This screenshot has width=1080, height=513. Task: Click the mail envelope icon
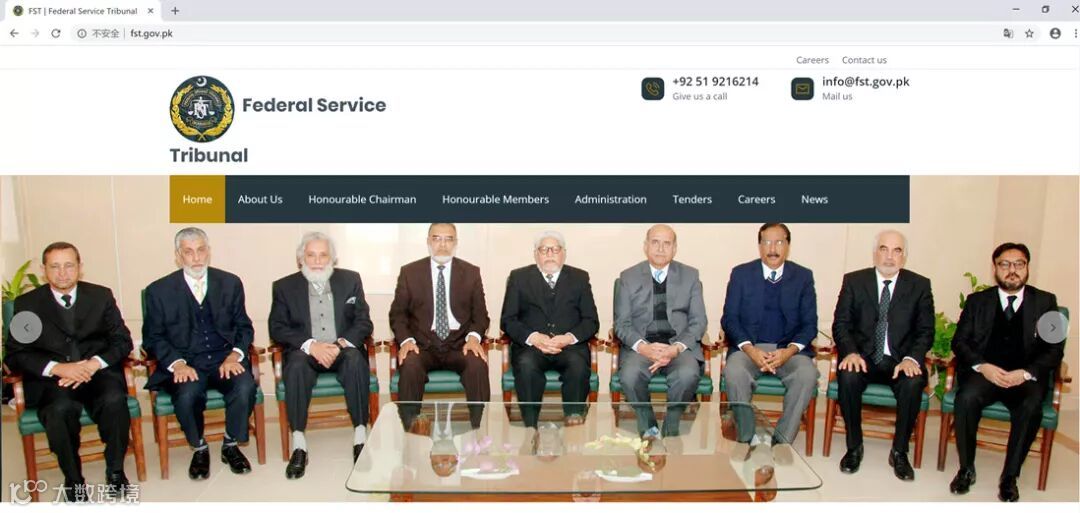pyautogui.click(x=802, y=88)
